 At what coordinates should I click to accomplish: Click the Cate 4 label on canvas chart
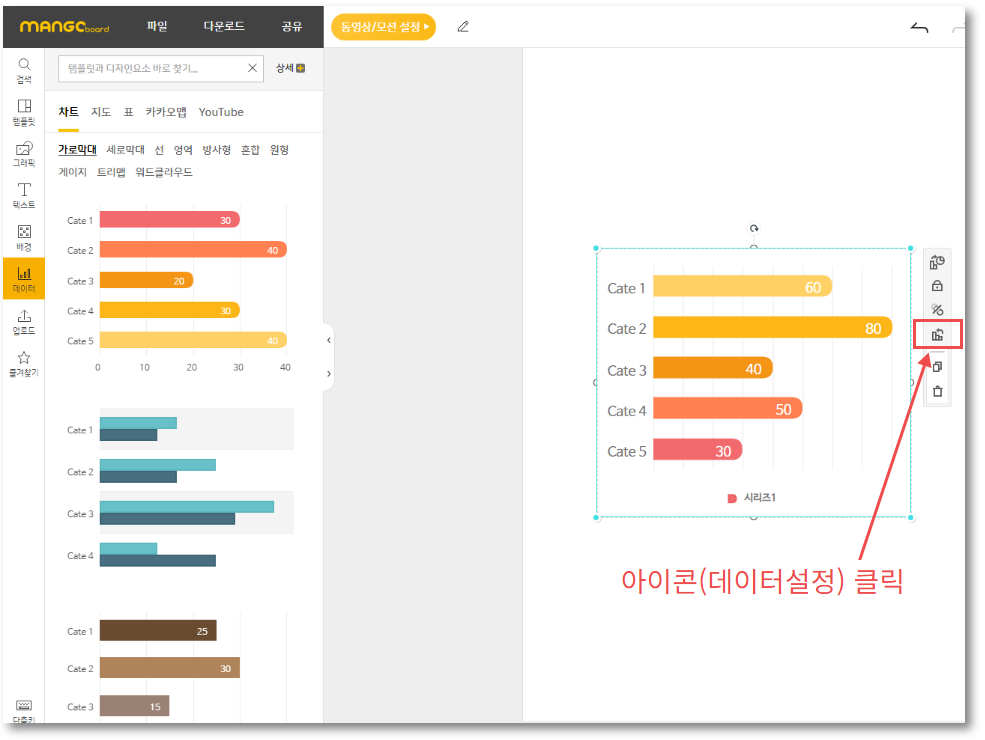[626, 411]
